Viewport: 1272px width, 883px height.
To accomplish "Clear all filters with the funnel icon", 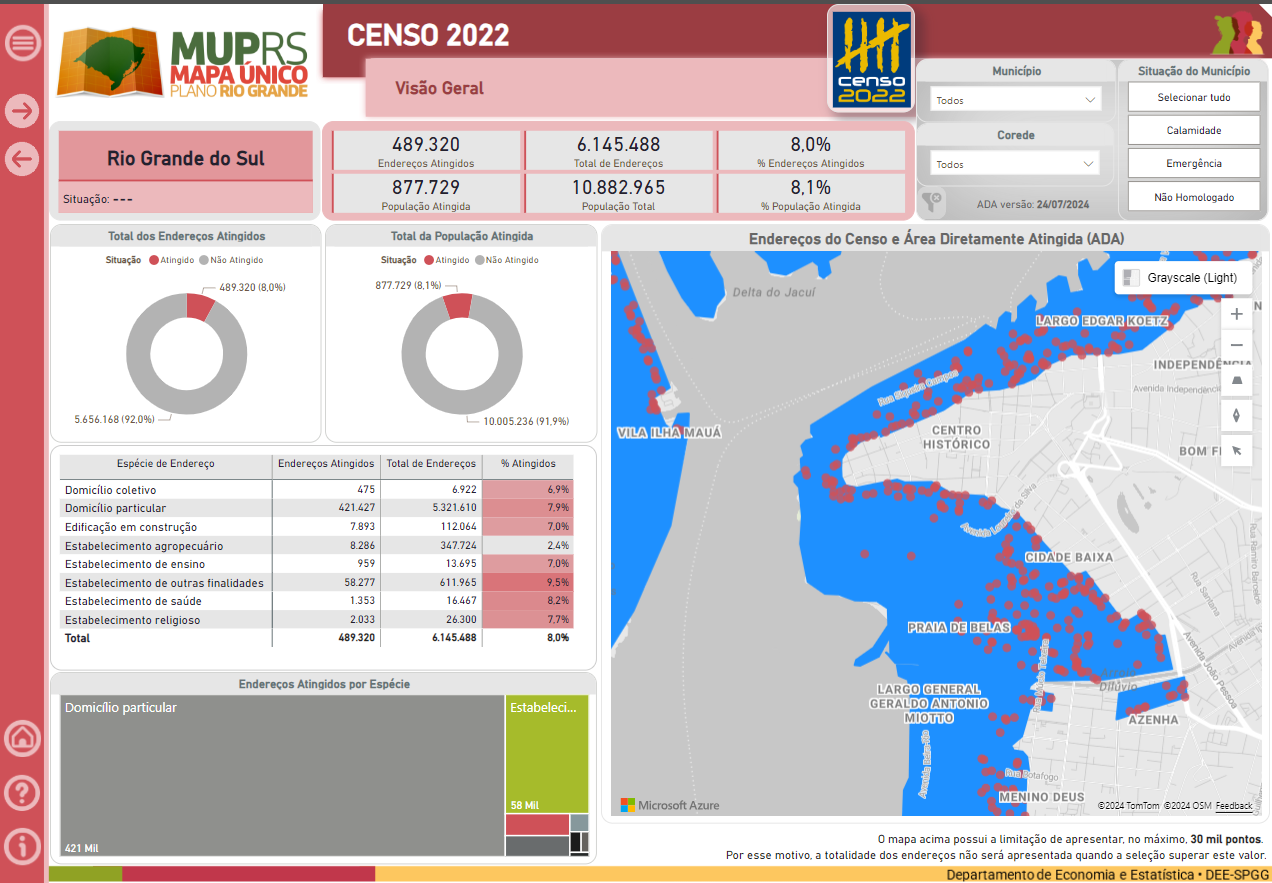I will coord(931,201).
